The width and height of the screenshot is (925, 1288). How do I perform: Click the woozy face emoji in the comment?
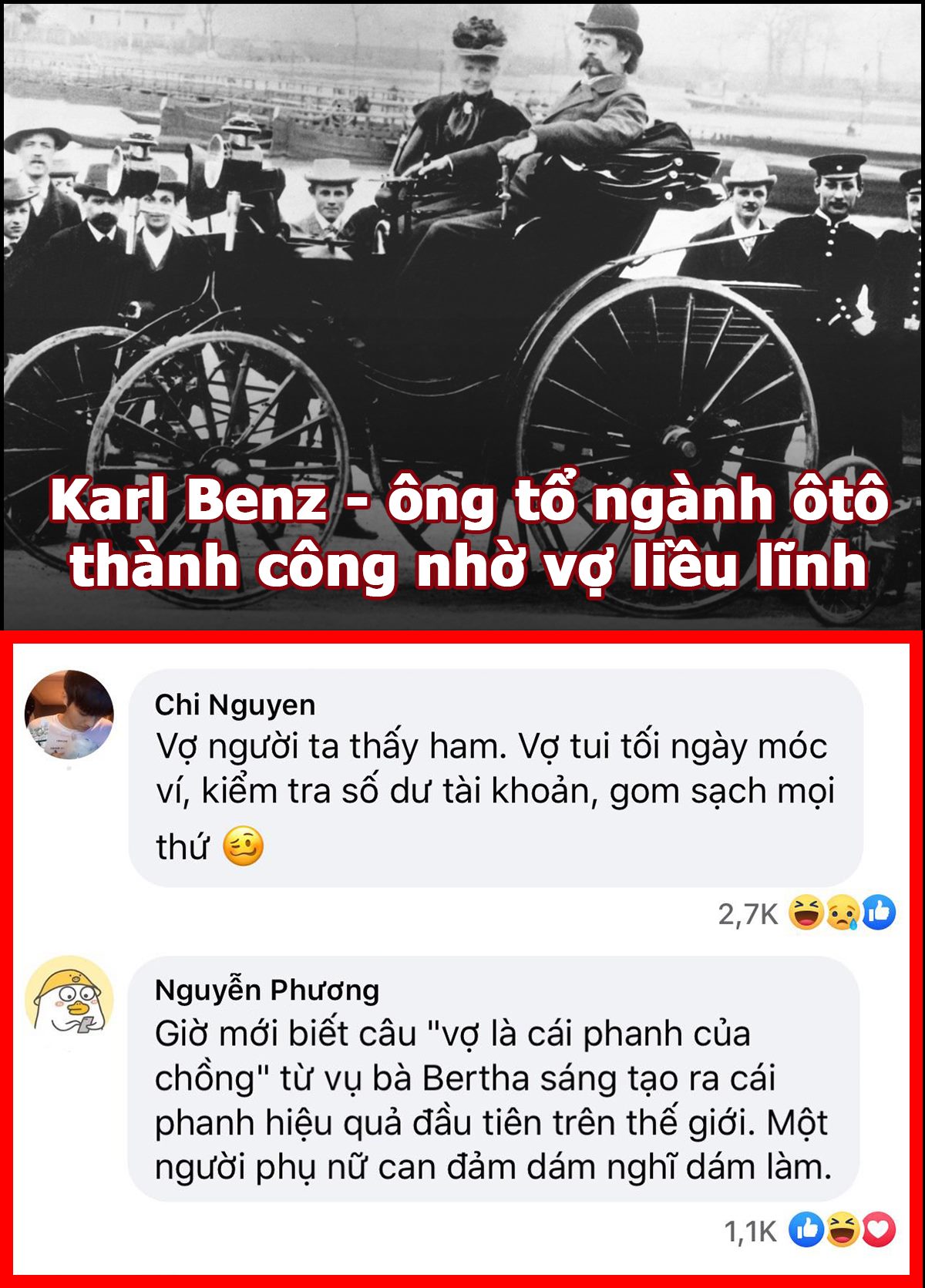(243, 846)
